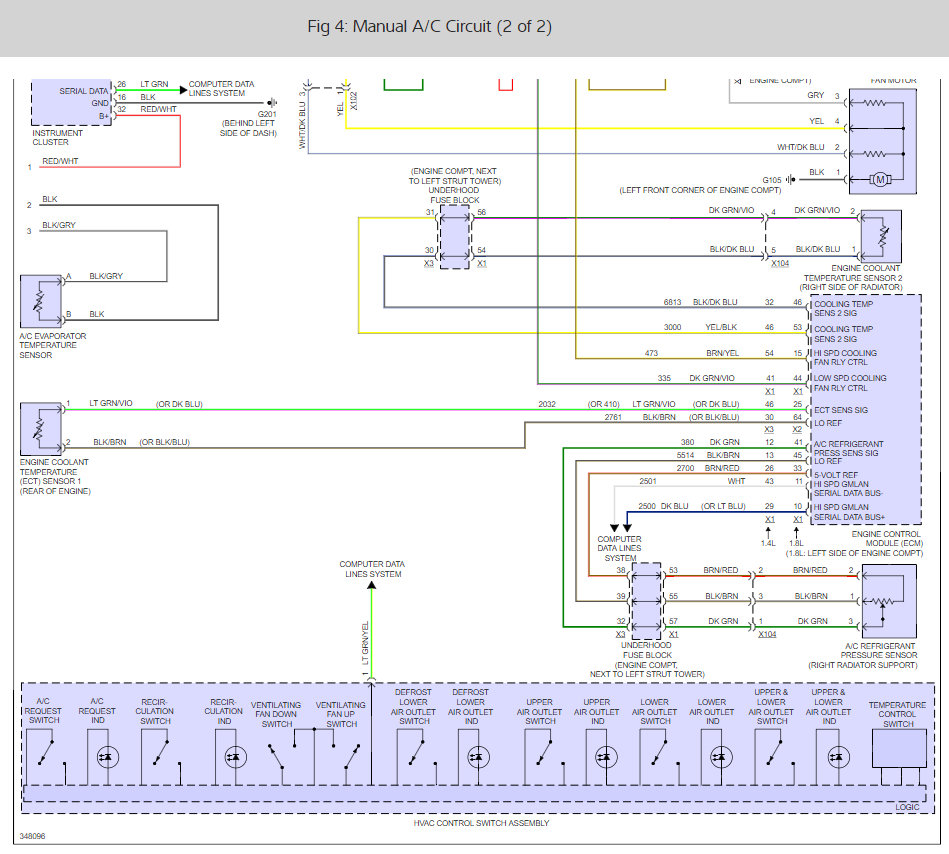Click the 'ENGINE CONTROL MODULE (ECM)' label
Screen dimensions: 949x854
[886, 539]
